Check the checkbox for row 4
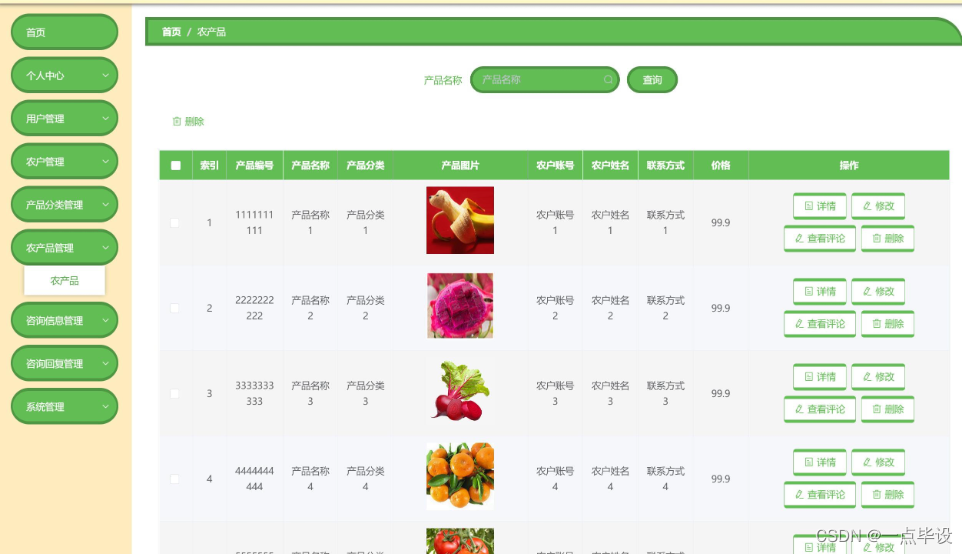 coord(175,479)
